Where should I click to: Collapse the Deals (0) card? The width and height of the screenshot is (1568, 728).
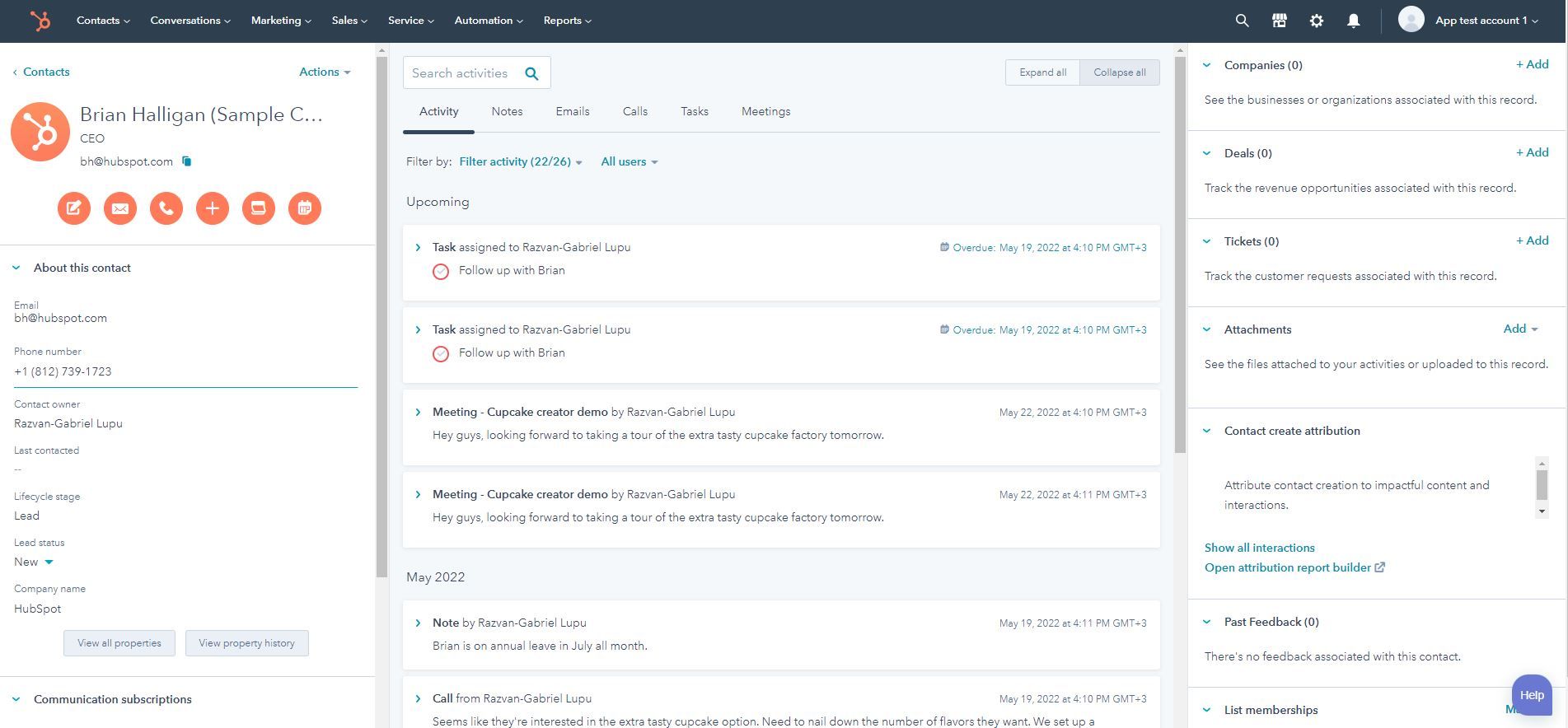tap(1207, 153)
